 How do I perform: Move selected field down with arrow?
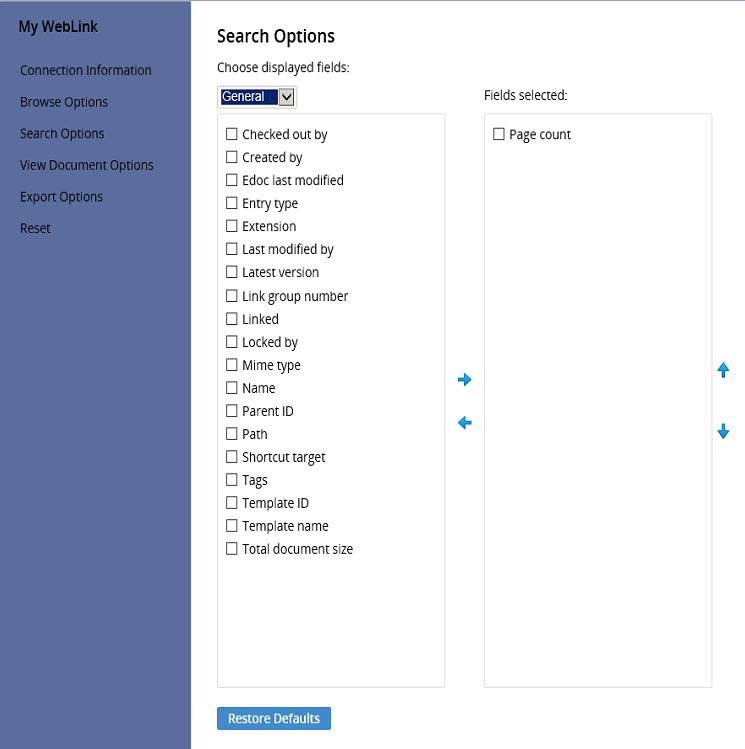pos(723,432)
